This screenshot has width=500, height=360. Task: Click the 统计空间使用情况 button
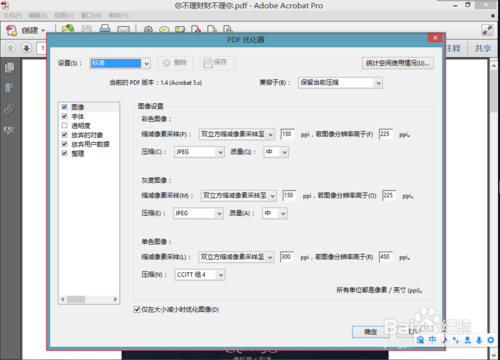398,63
